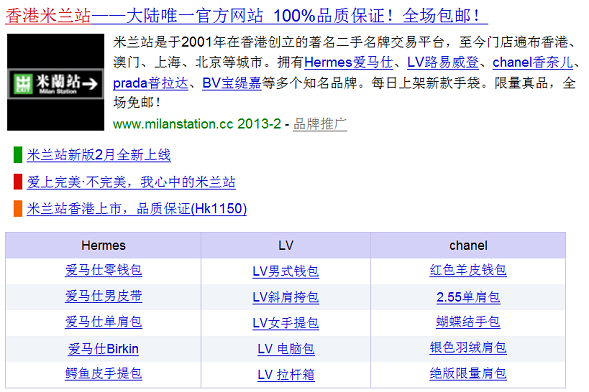This screenshot has width=589, height=392.
Task: Open the LV路易威登 link
Action: tap(443, 62)
